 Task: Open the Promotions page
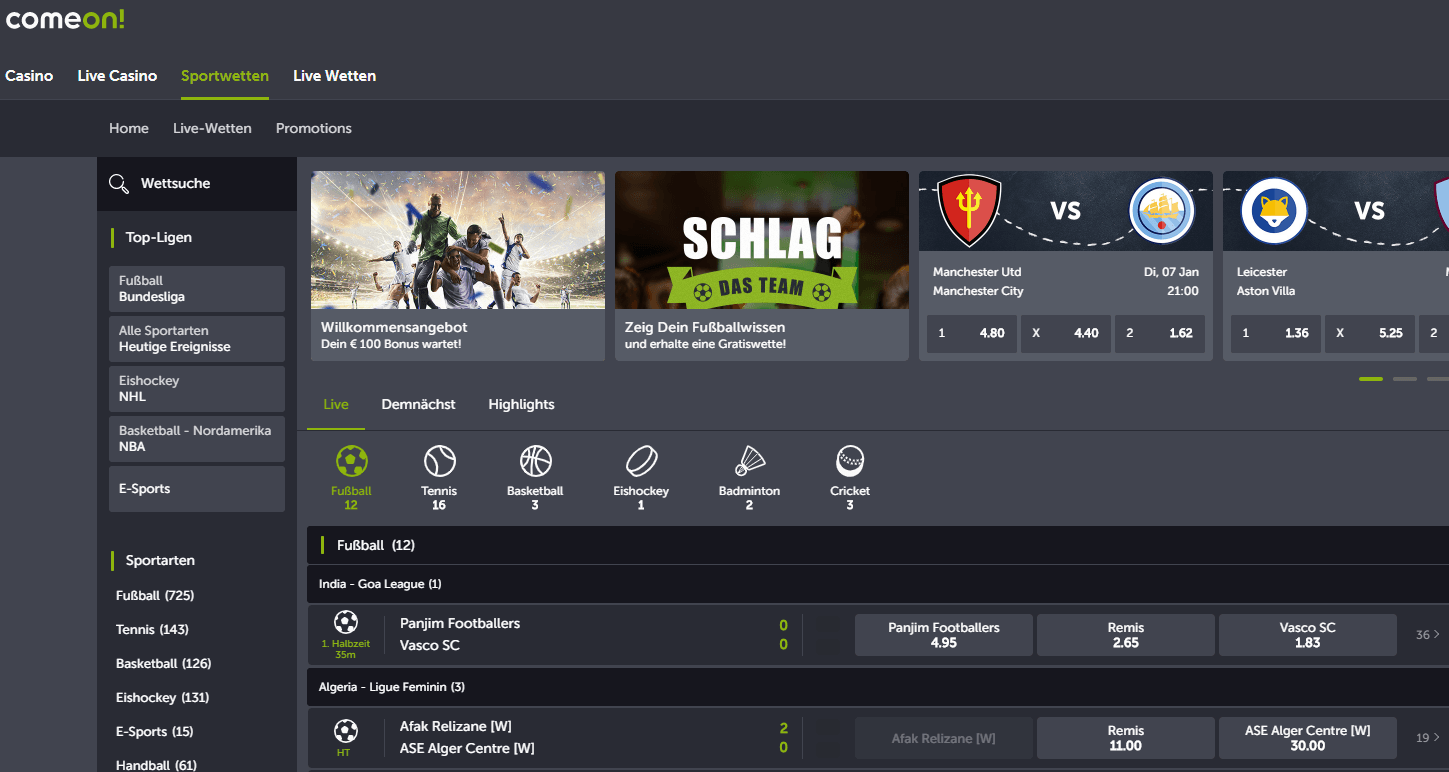coord(314,128)
